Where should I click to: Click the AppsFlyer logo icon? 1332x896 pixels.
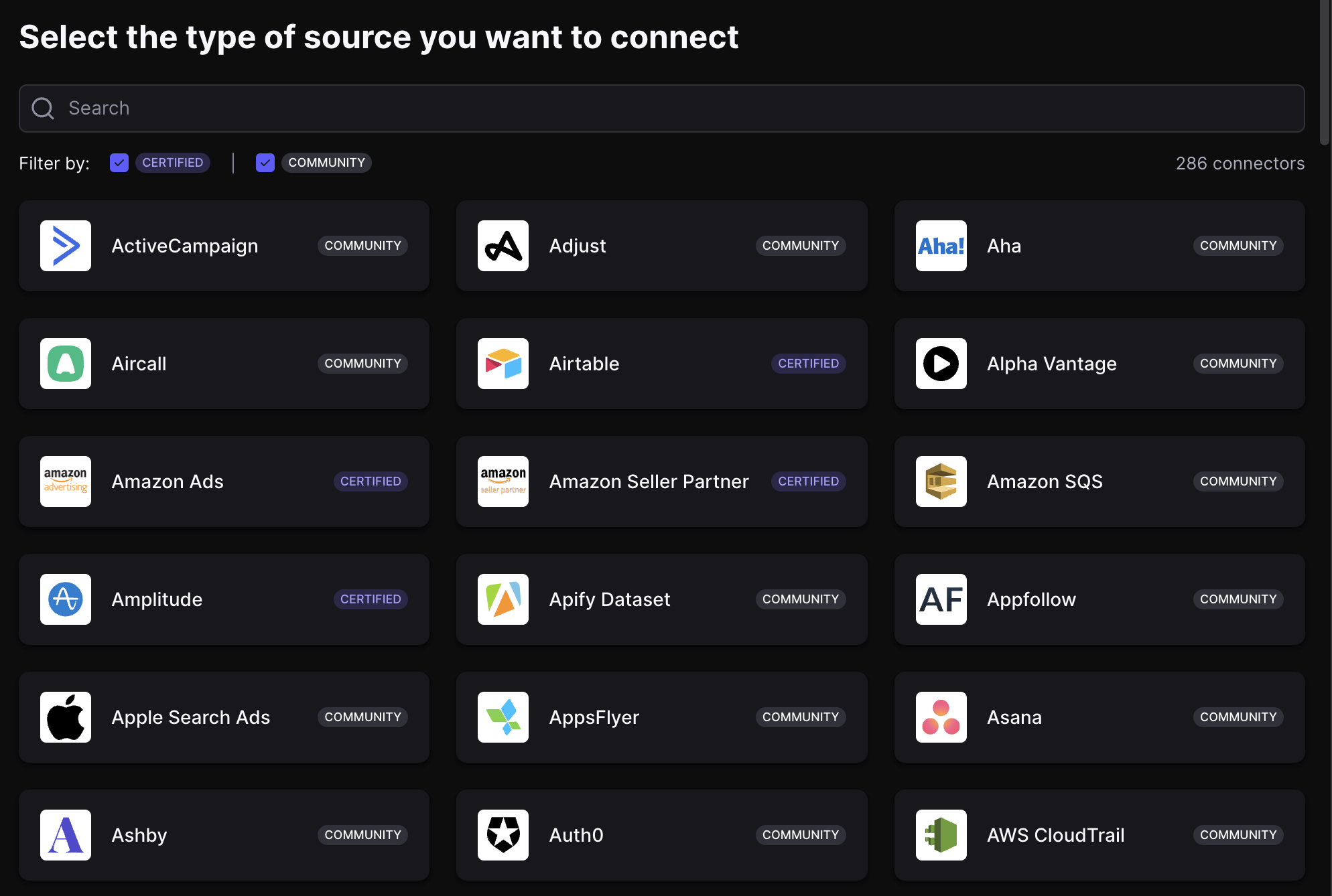pos(503,717)
